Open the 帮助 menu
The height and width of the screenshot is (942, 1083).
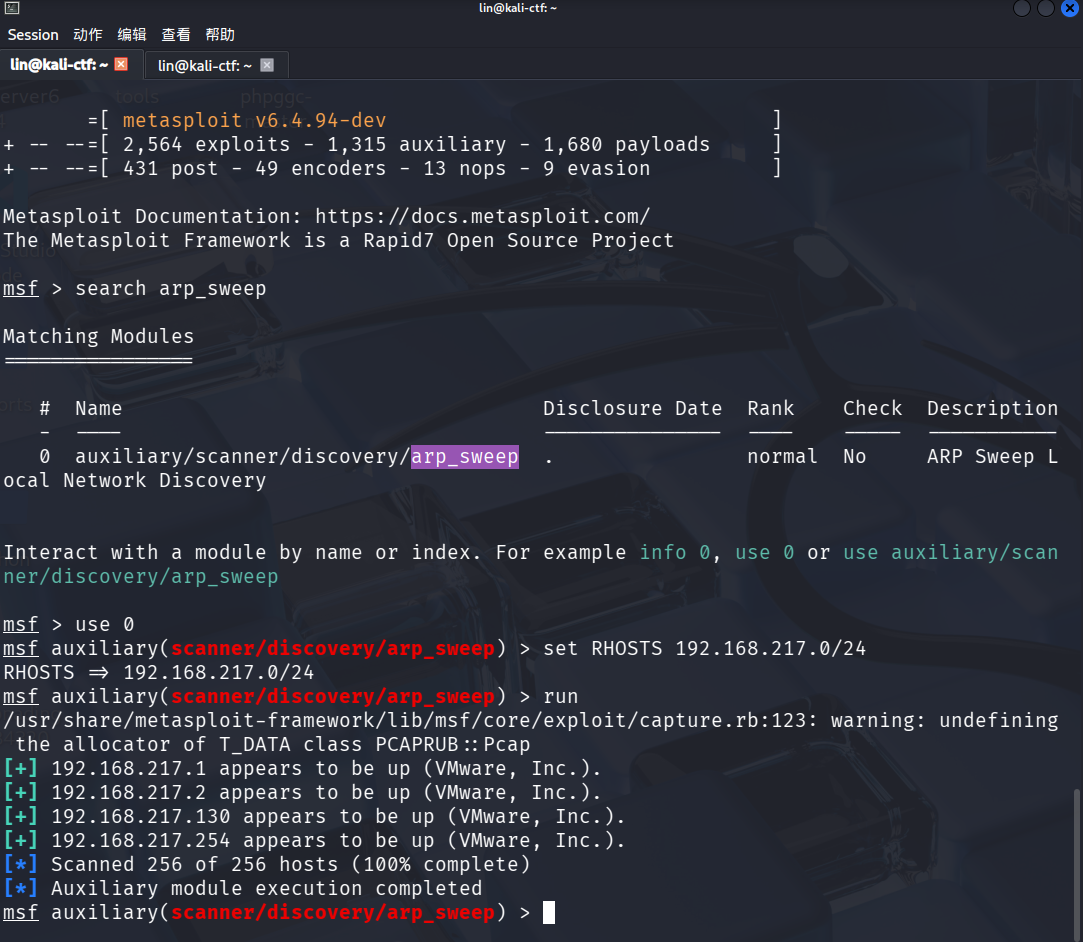(220, 35)
